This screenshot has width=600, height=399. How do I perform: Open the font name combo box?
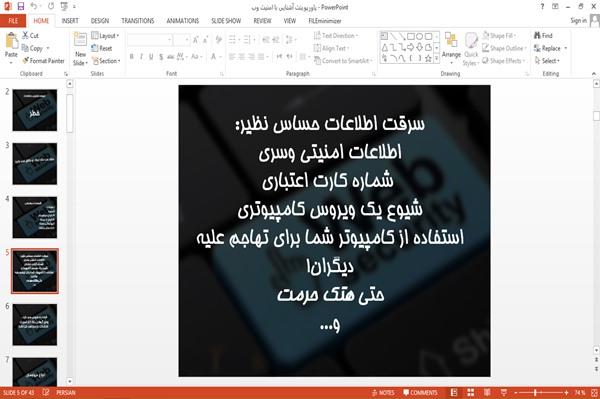[x=150, y=40]
